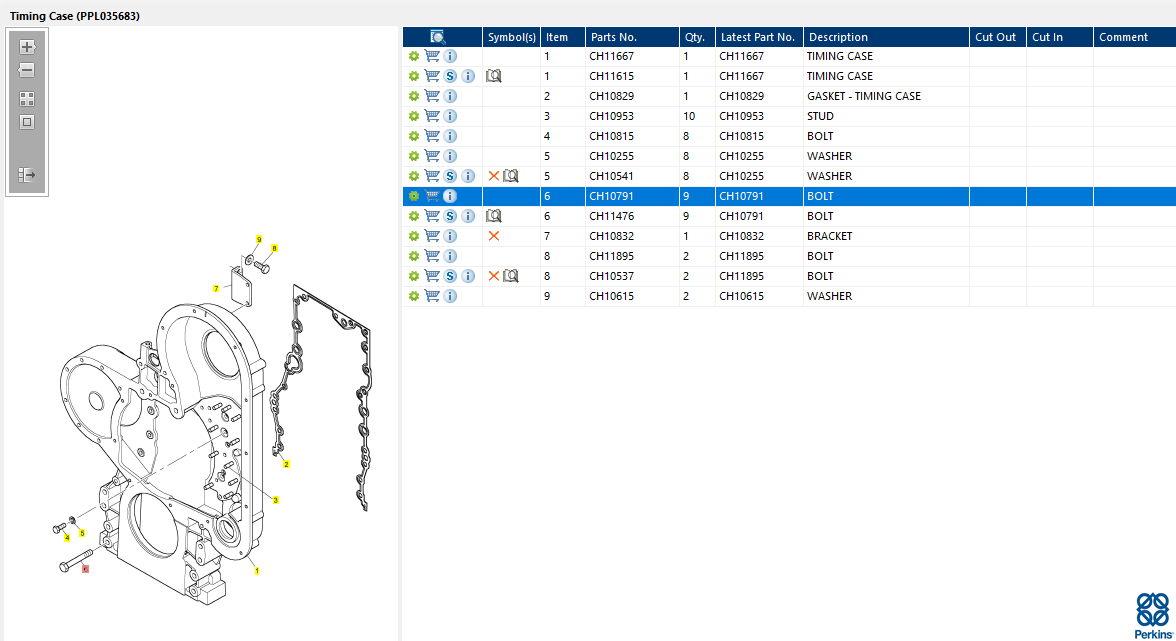Screen dimensions: 1176x641
Task: Zoom in on the diagram with the plus tool
Action: click(27, 46)
